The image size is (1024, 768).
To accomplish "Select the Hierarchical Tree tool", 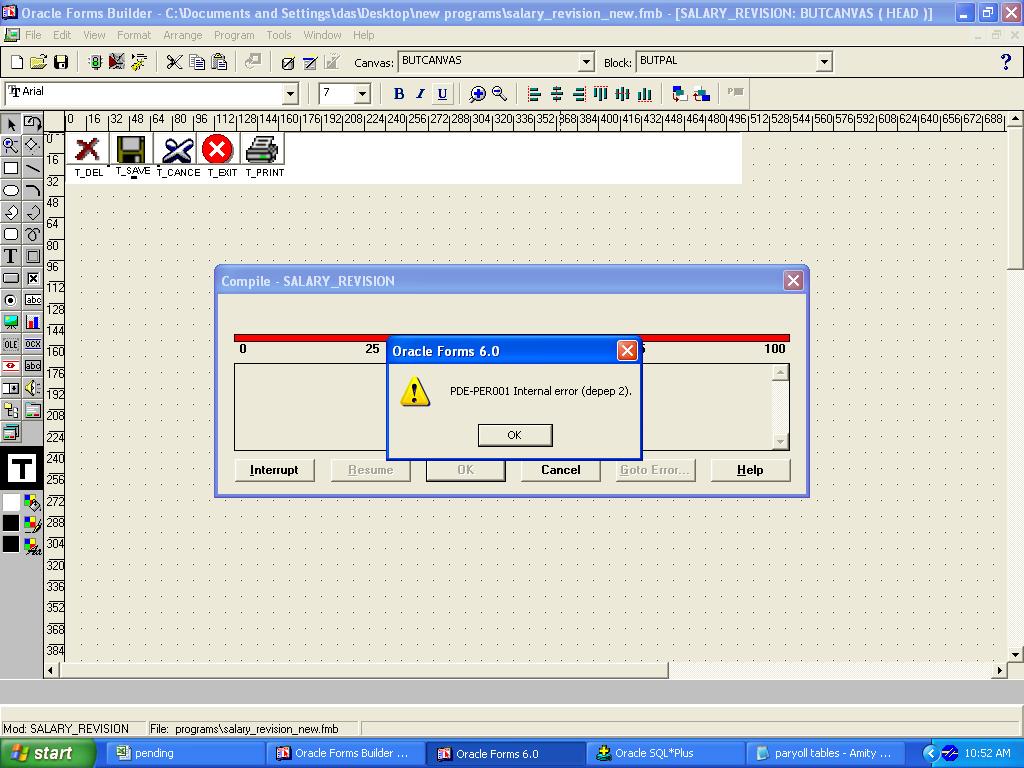I will (x=11, y=410).
